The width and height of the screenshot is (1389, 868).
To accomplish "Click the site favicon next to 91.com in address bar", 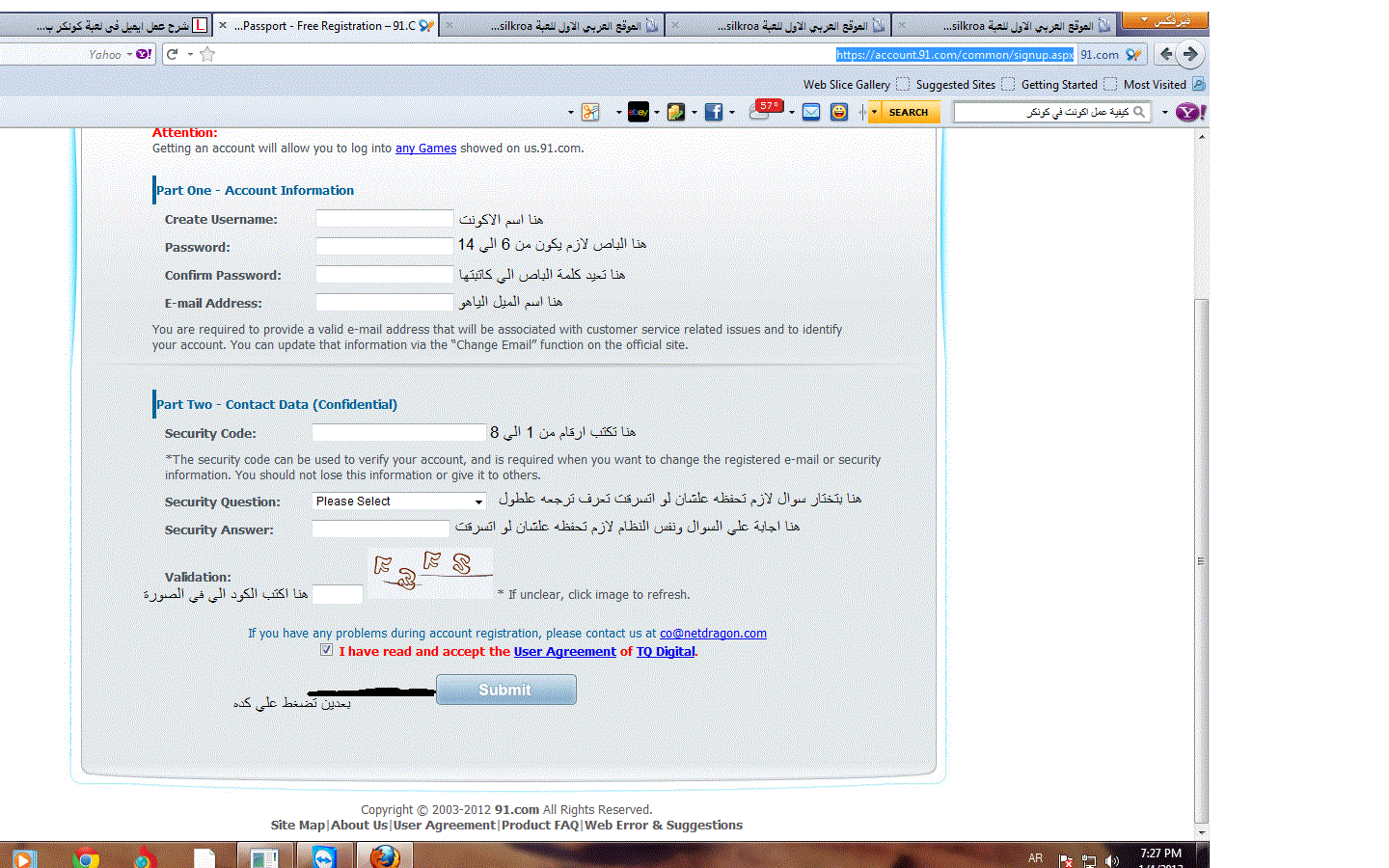I will pos(1133,55).
